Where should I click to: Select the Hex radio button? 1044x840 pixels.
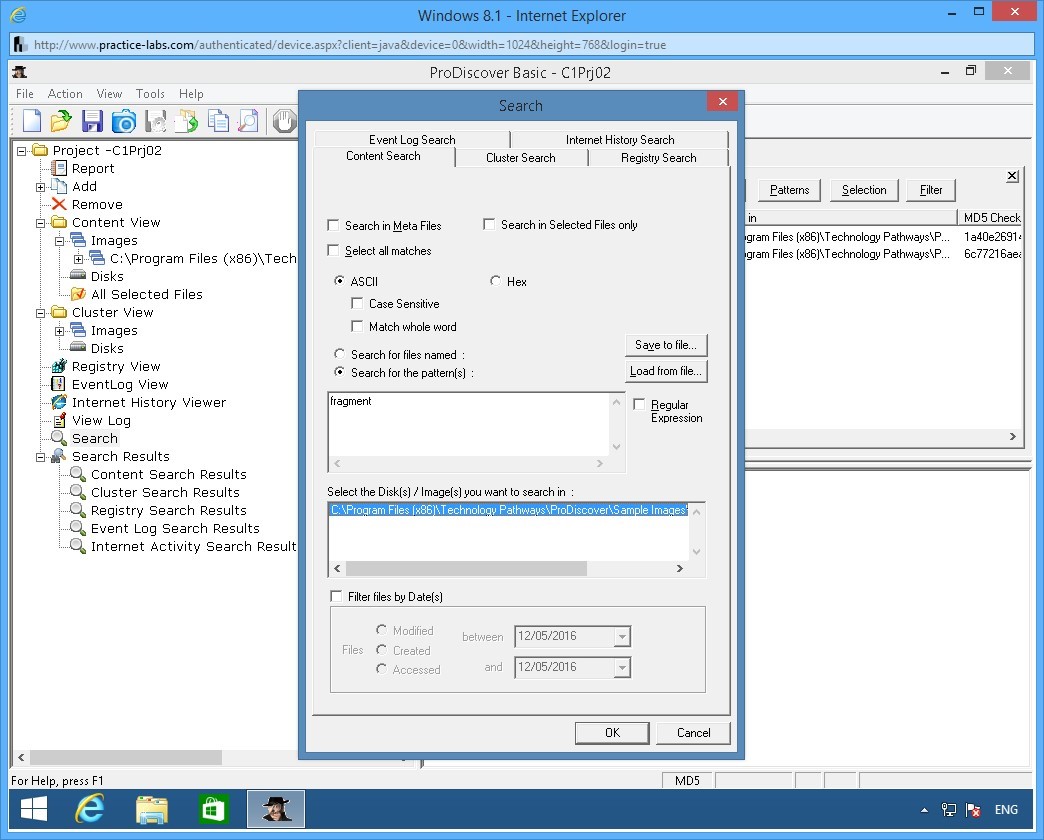495,281
